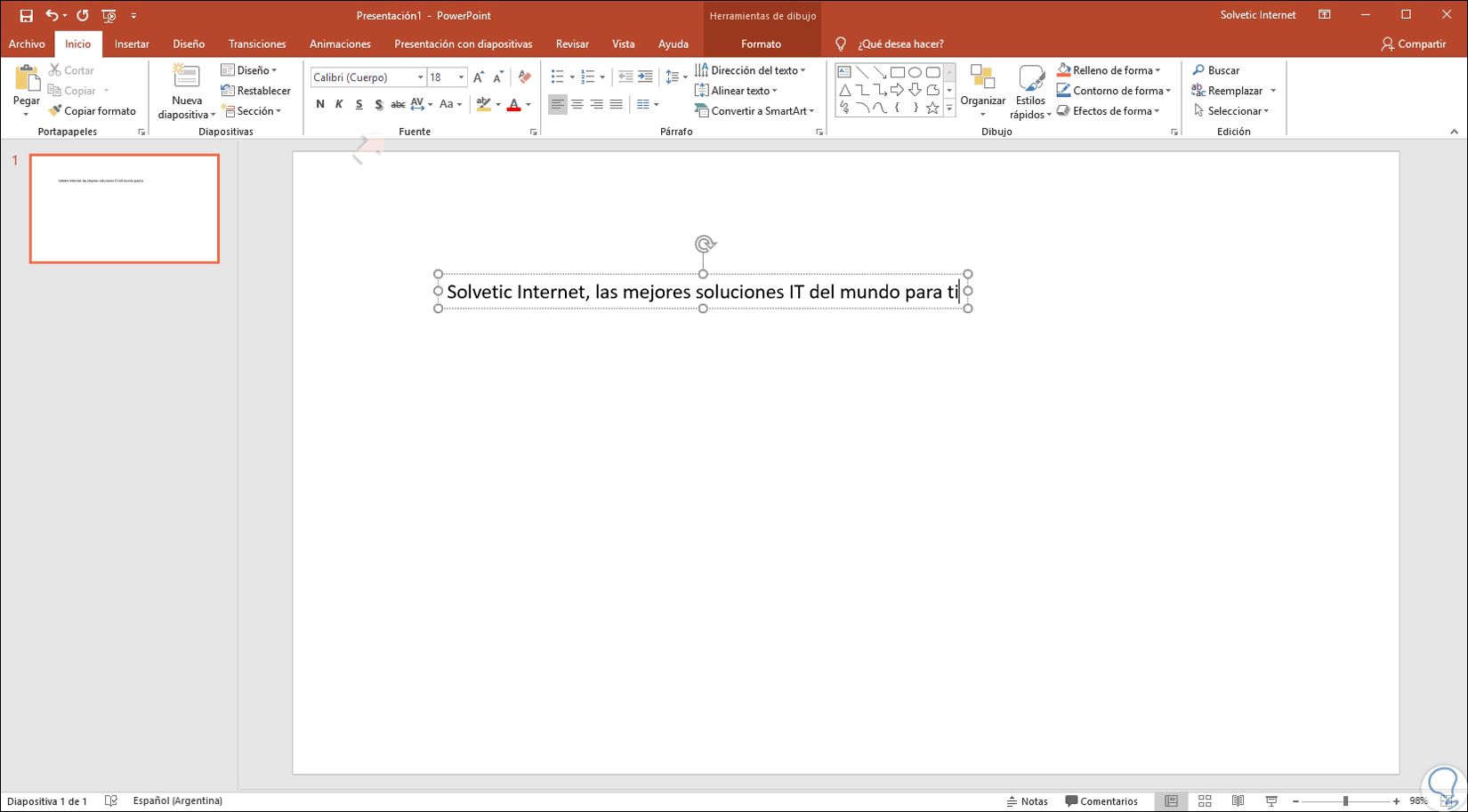Click the bullet list icon
Viewport: 1468px width, 812px height.
(558, 77)
